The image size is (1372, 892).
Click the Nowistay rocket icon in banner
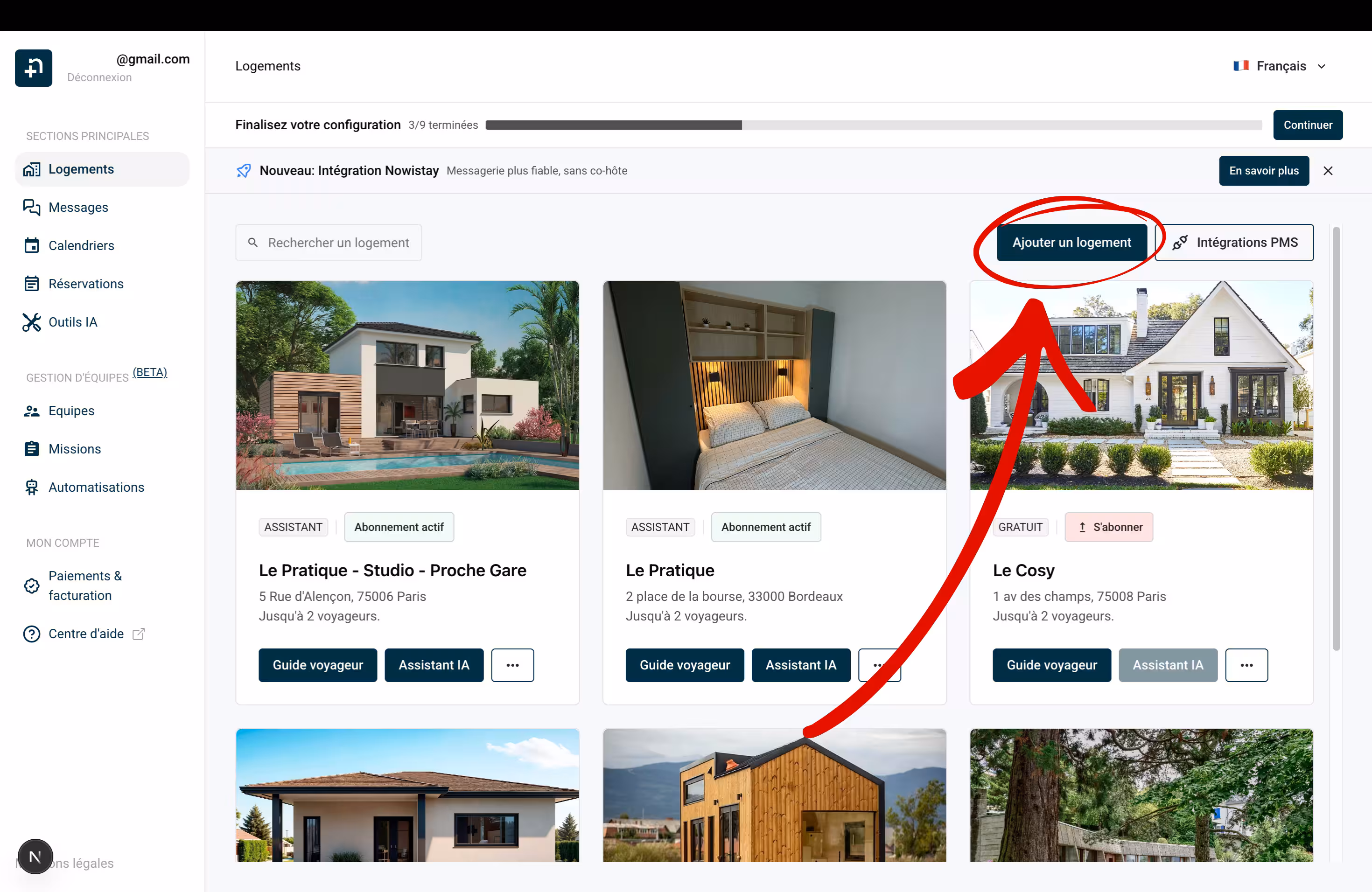(x=244, y=171)
